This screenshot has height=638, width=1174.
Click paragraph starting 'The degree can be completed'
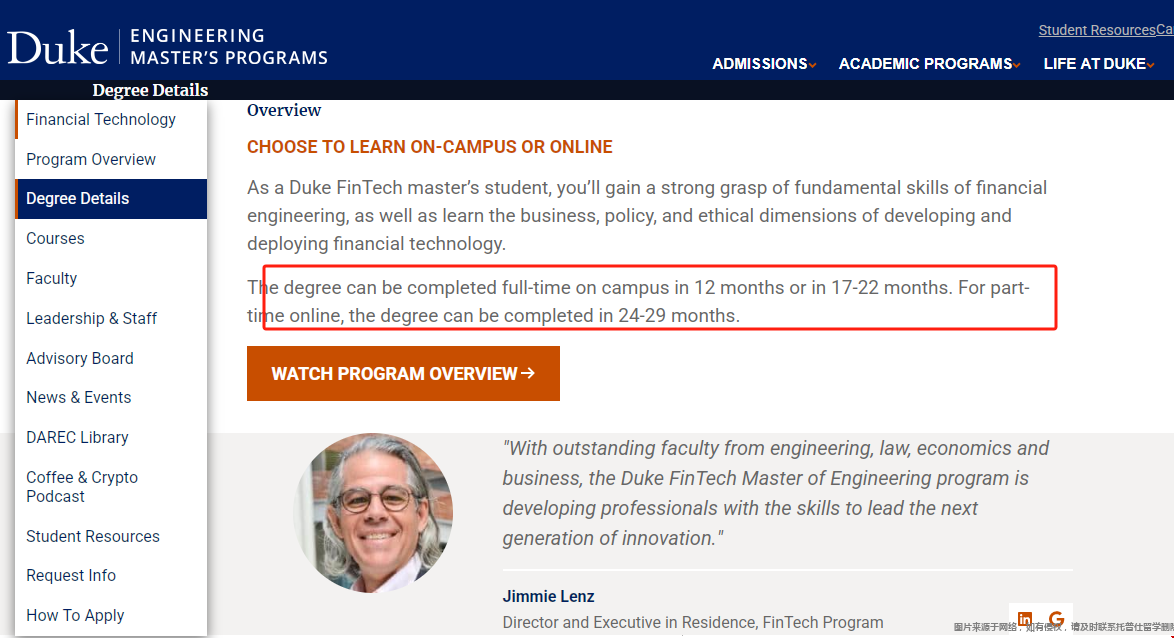tap(639, 301)
